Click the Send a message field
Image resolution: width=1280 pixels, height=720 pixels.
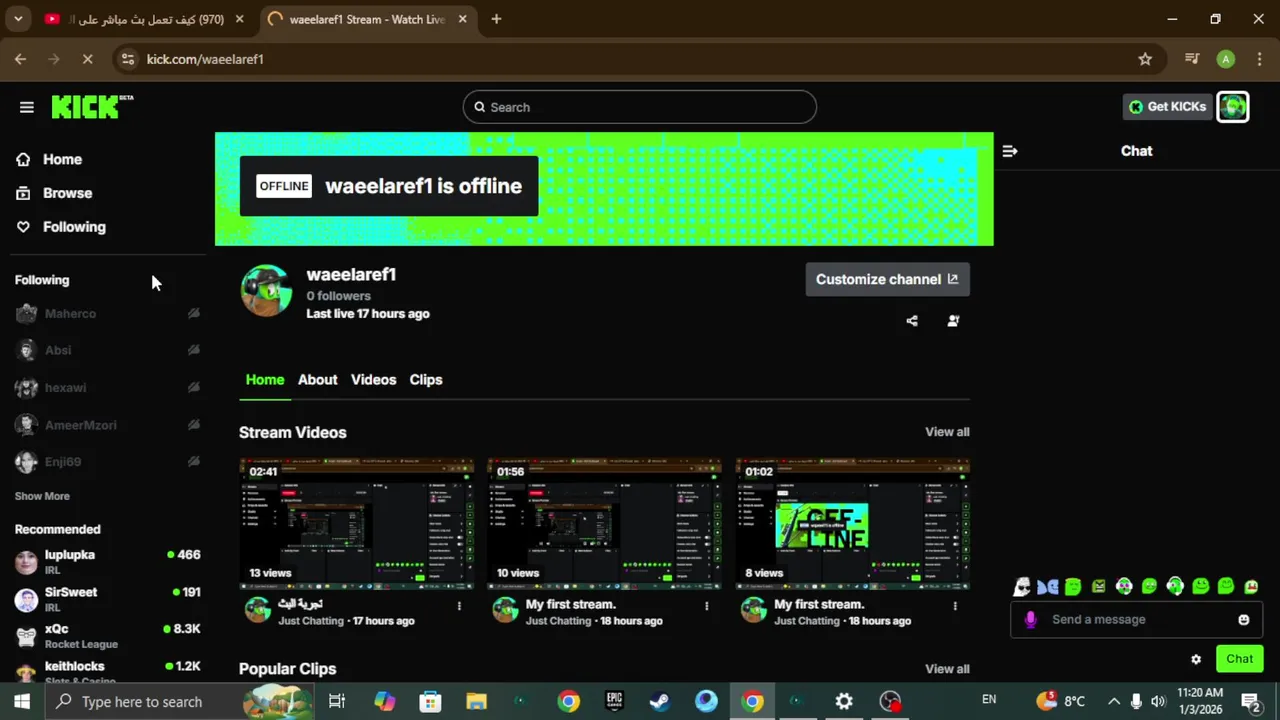click(x=1138, y=620)
